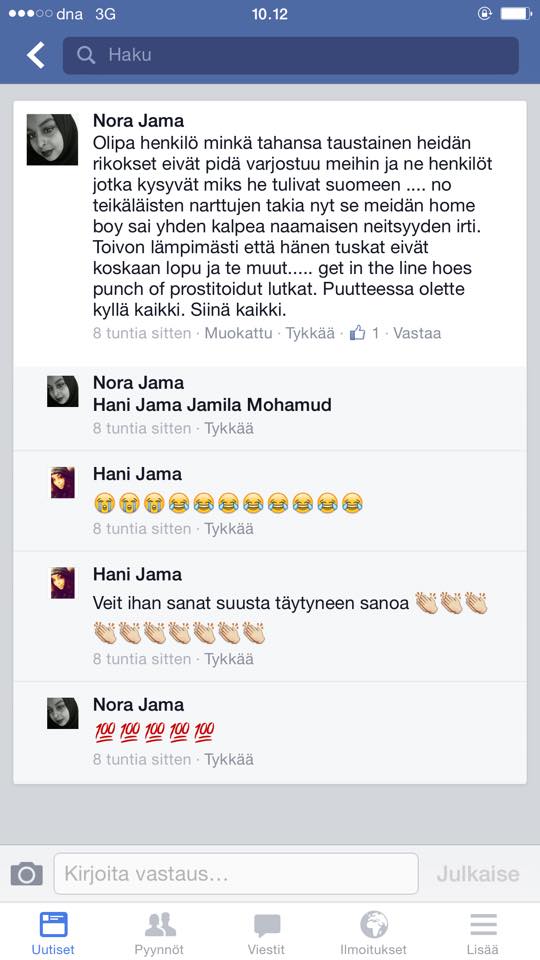This screenshot has width=540, height=960.
Task: Tap the camera icon beside reply box
Action: point(27,873)
